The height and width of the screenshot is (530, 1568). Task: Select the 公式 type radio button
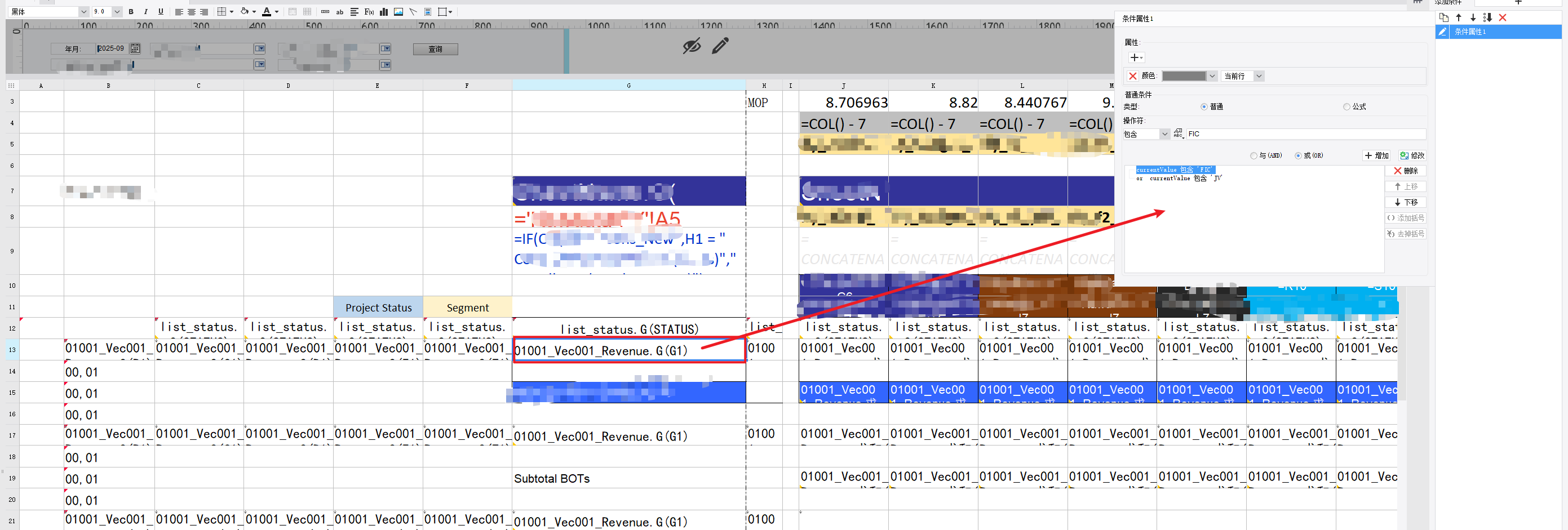[x=1346, y=106]
